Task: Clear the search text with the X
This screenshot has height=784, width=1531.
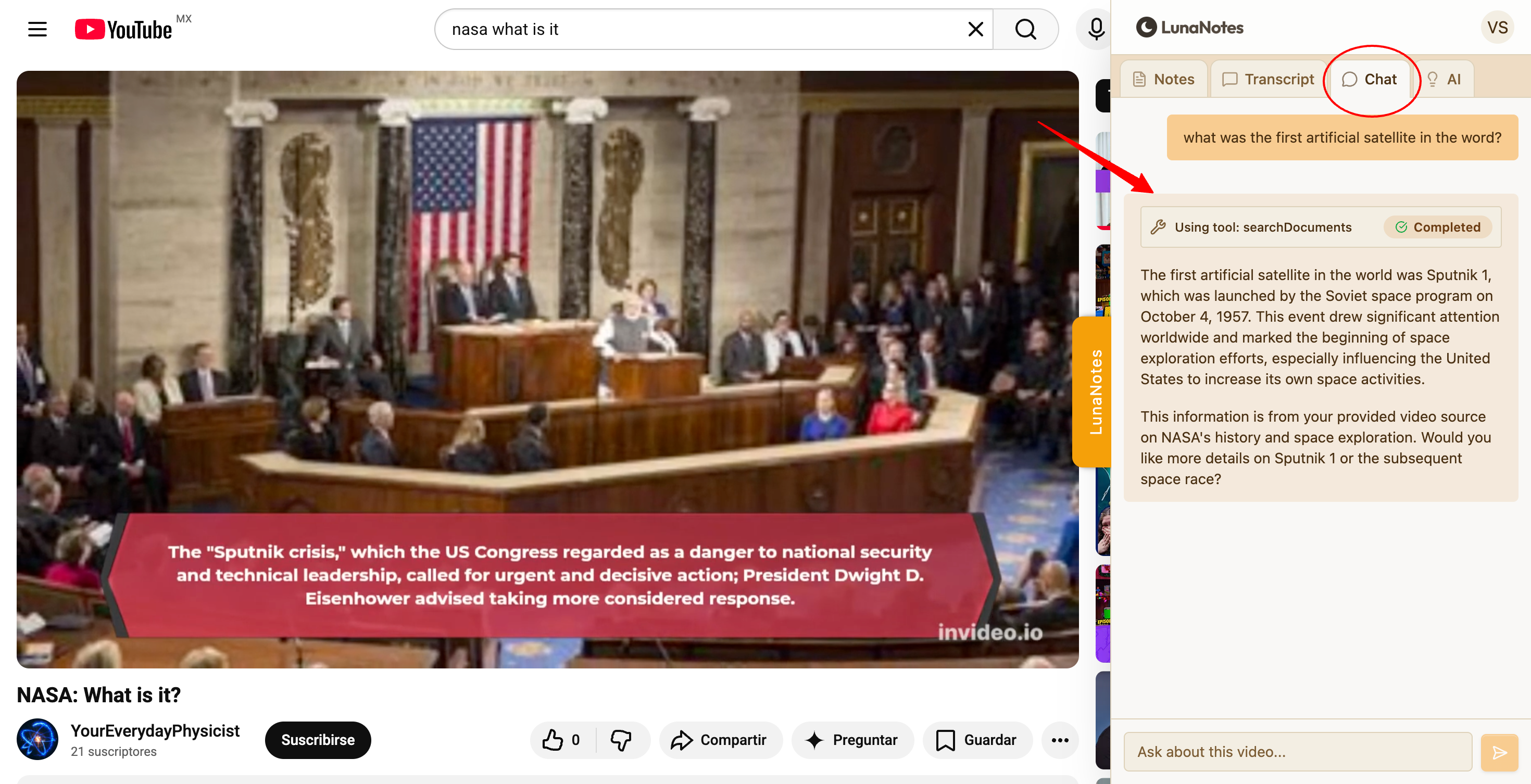Action: [975, 29]
